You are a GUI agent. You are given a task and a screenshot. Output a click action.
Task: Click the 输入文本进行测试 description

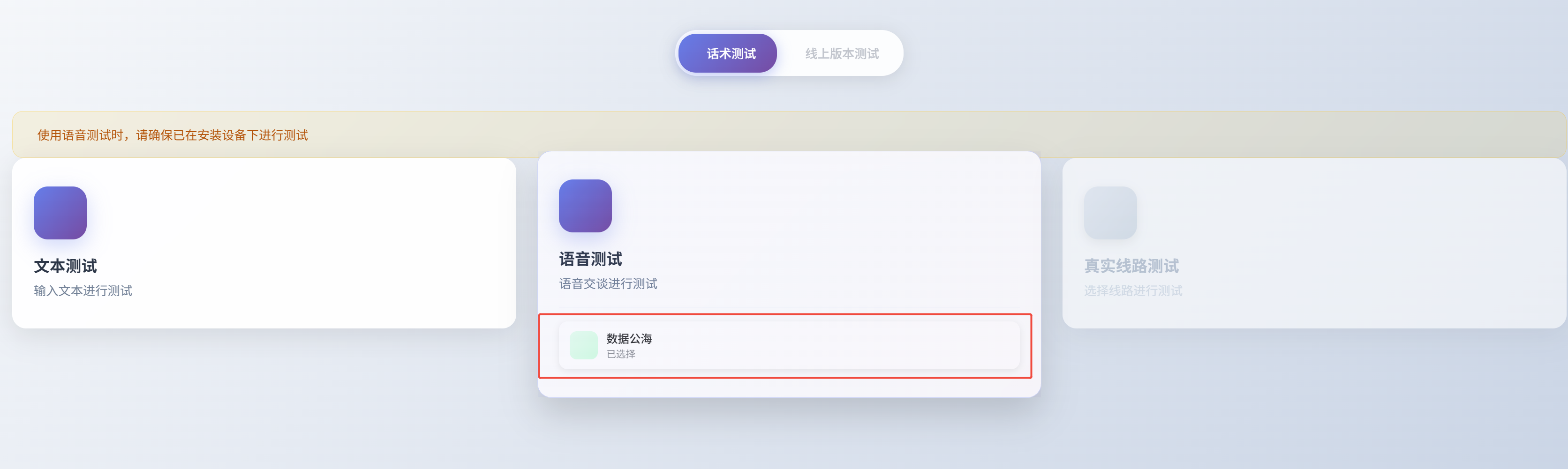point(83,291)
